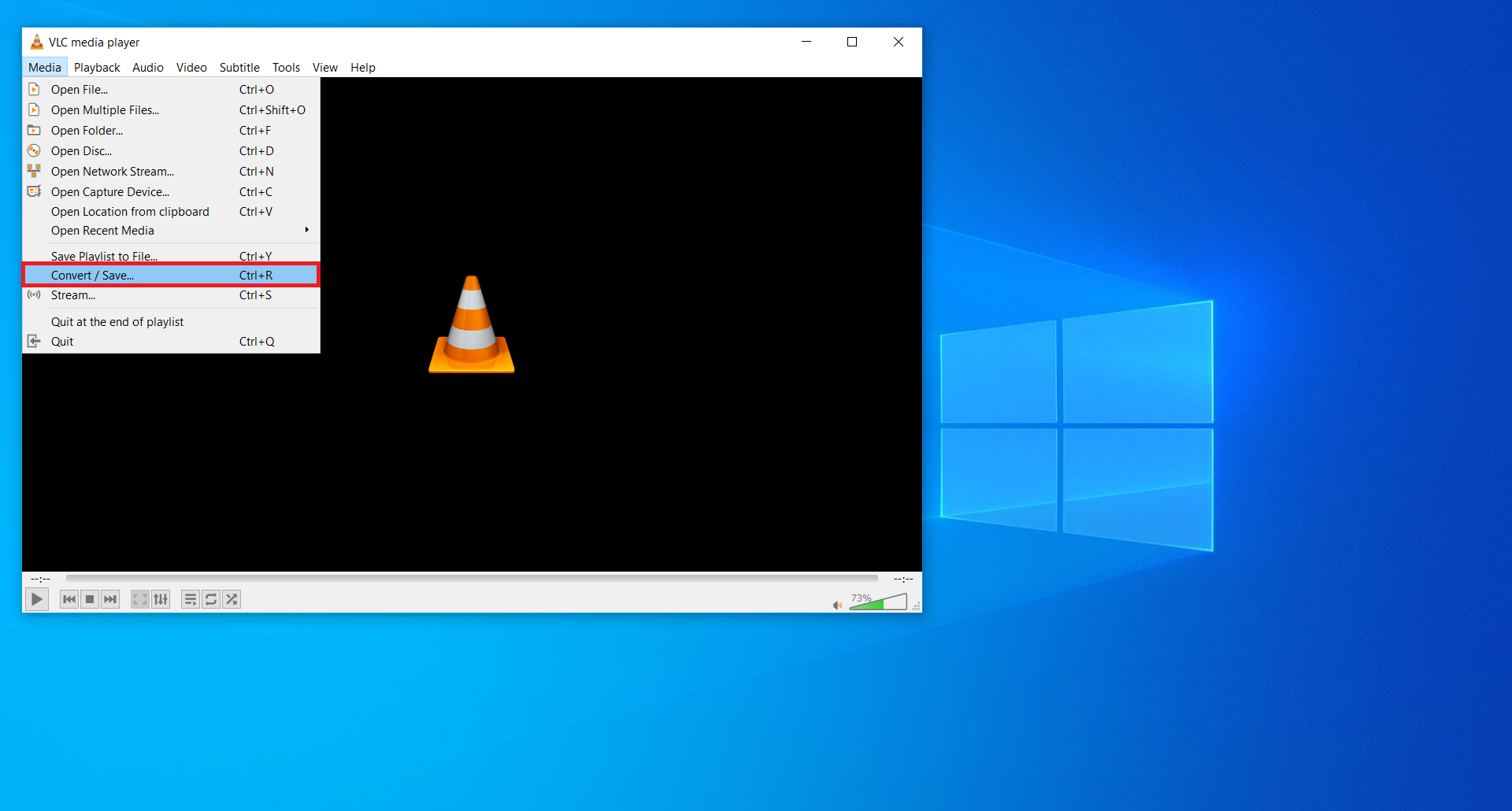Click the previous media button
Image resolution: width=1512 pixels, height=811 pixels.
69,599
